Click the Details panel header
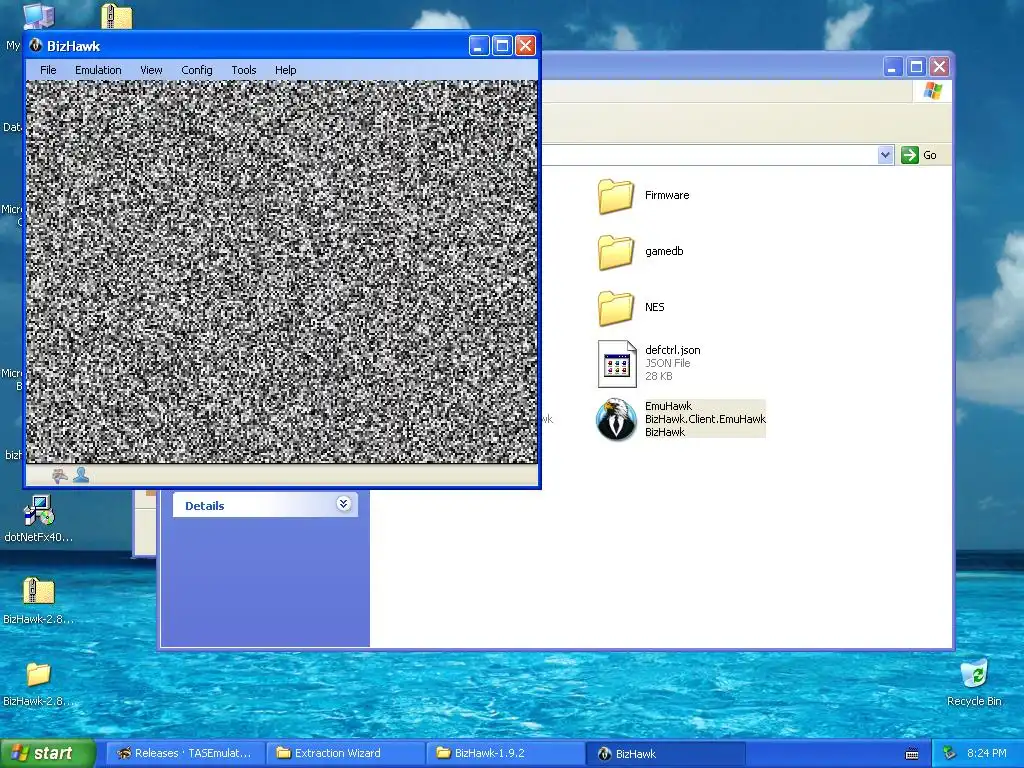 (x=265, y=505)
